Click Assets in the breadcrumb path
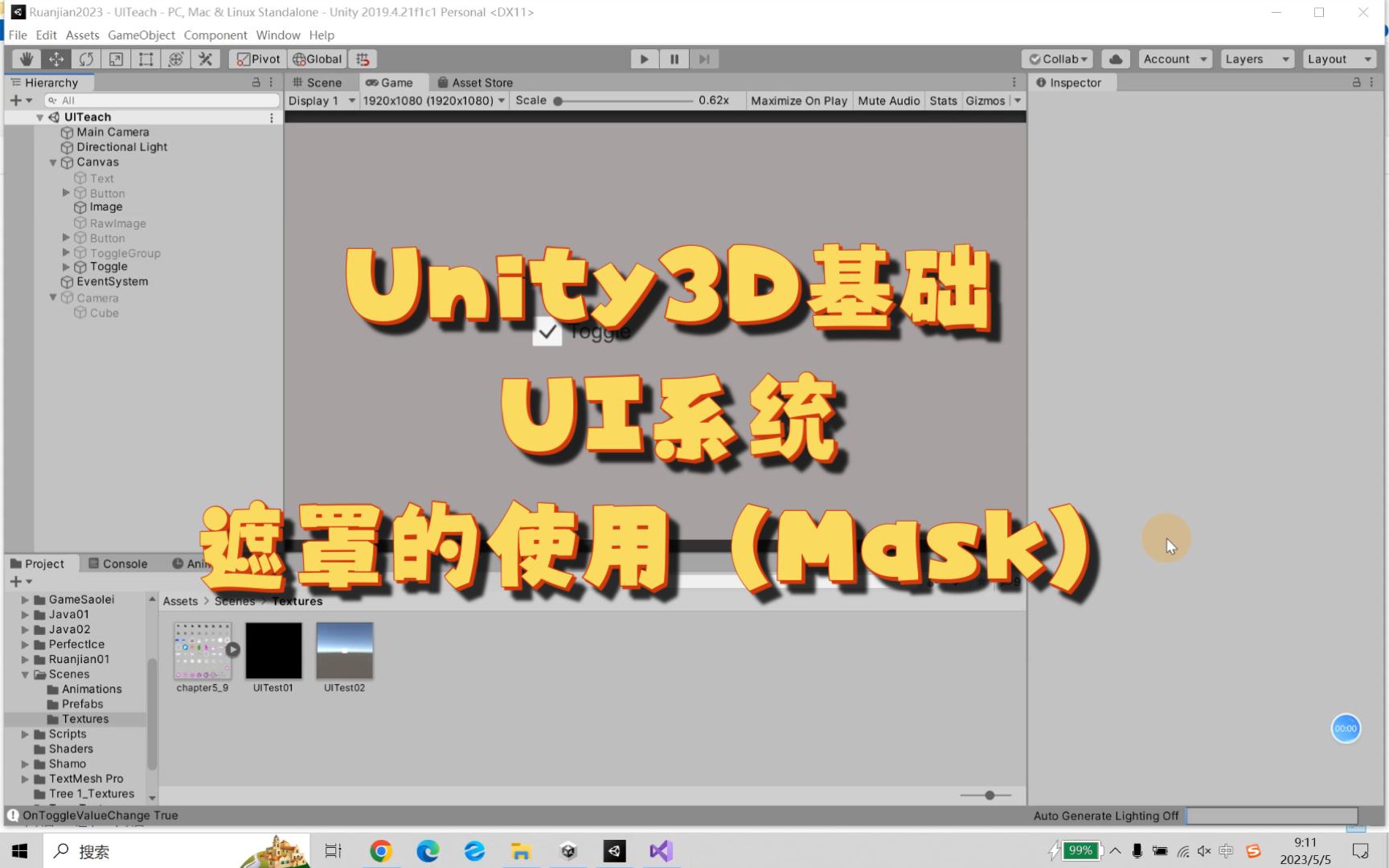Viewport: 1389px width, 868px height. (x=180, y=601)
